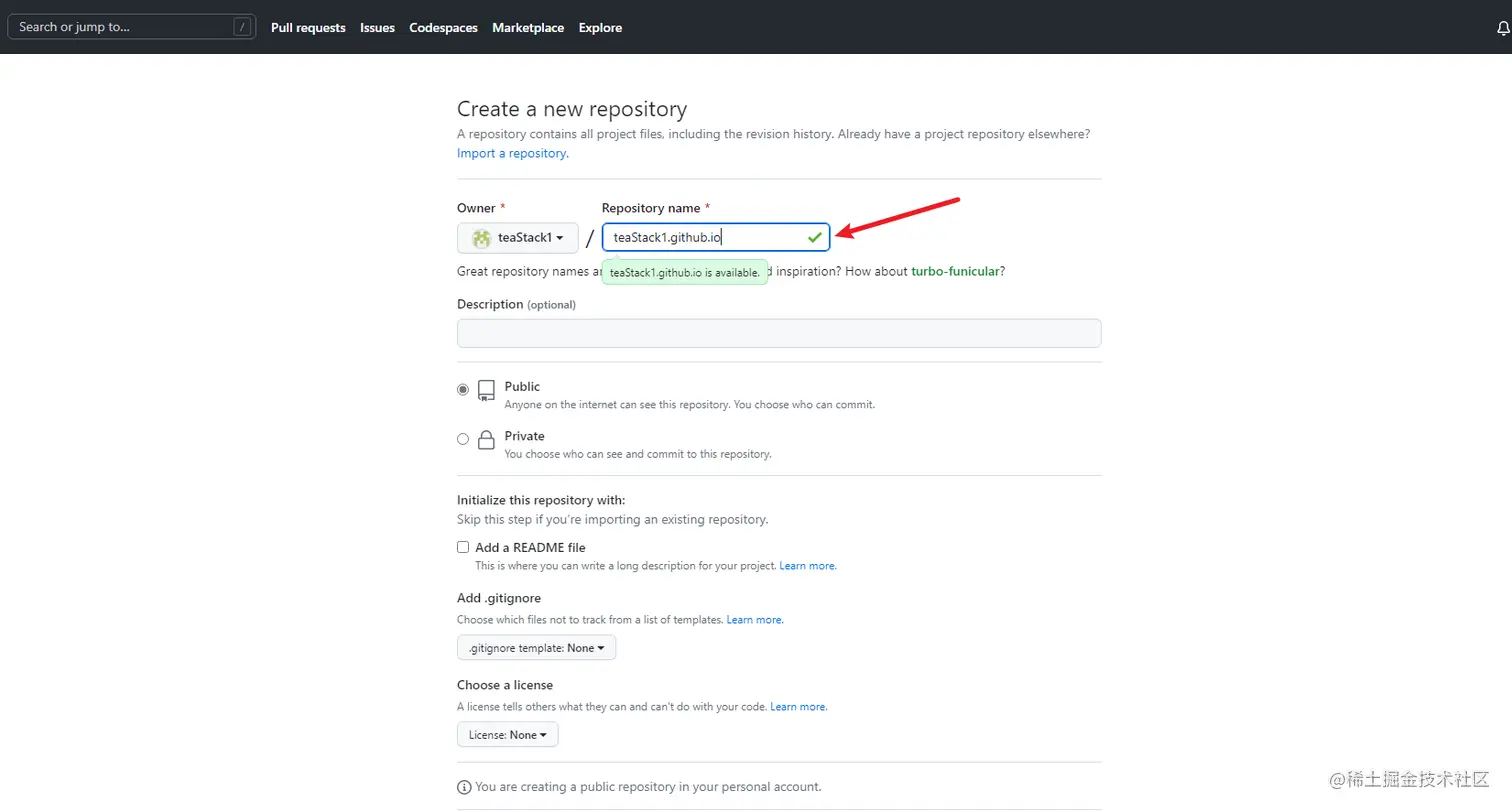The image size is (1512, 812).
Task: Open the Issues navigation item
Action: tap(377, 28)
